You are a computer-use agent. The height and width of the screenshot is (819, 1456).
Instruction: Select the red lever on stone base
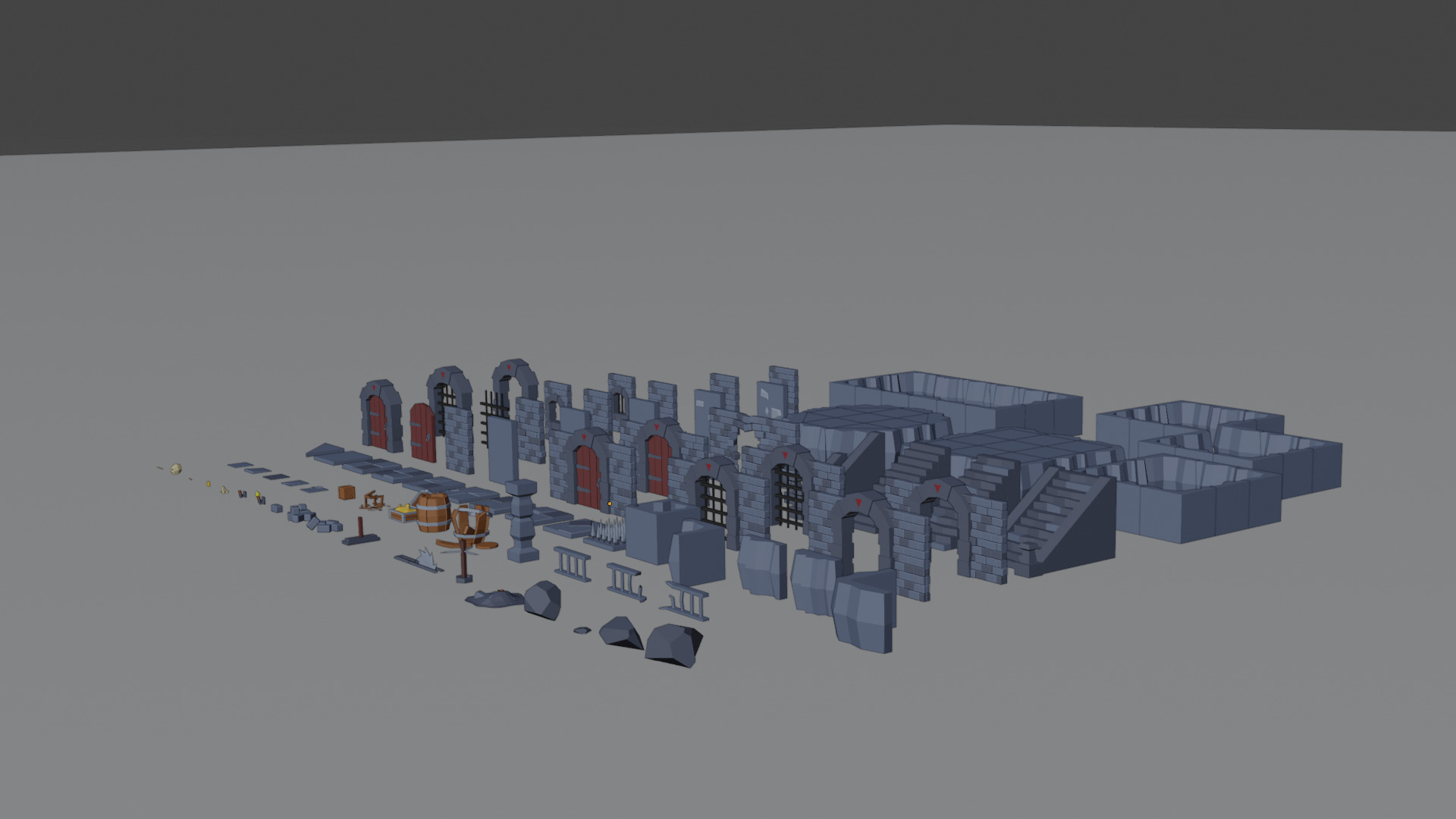[359, 532]
